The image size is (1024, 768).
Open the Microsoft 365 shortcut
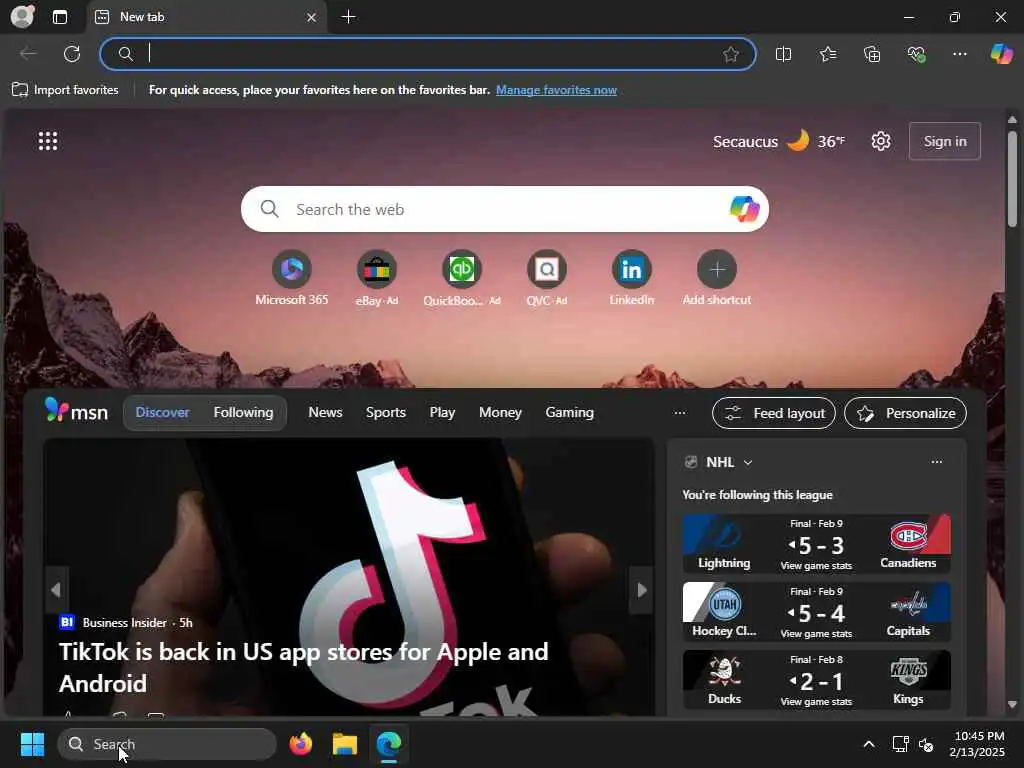pos(292,278)
